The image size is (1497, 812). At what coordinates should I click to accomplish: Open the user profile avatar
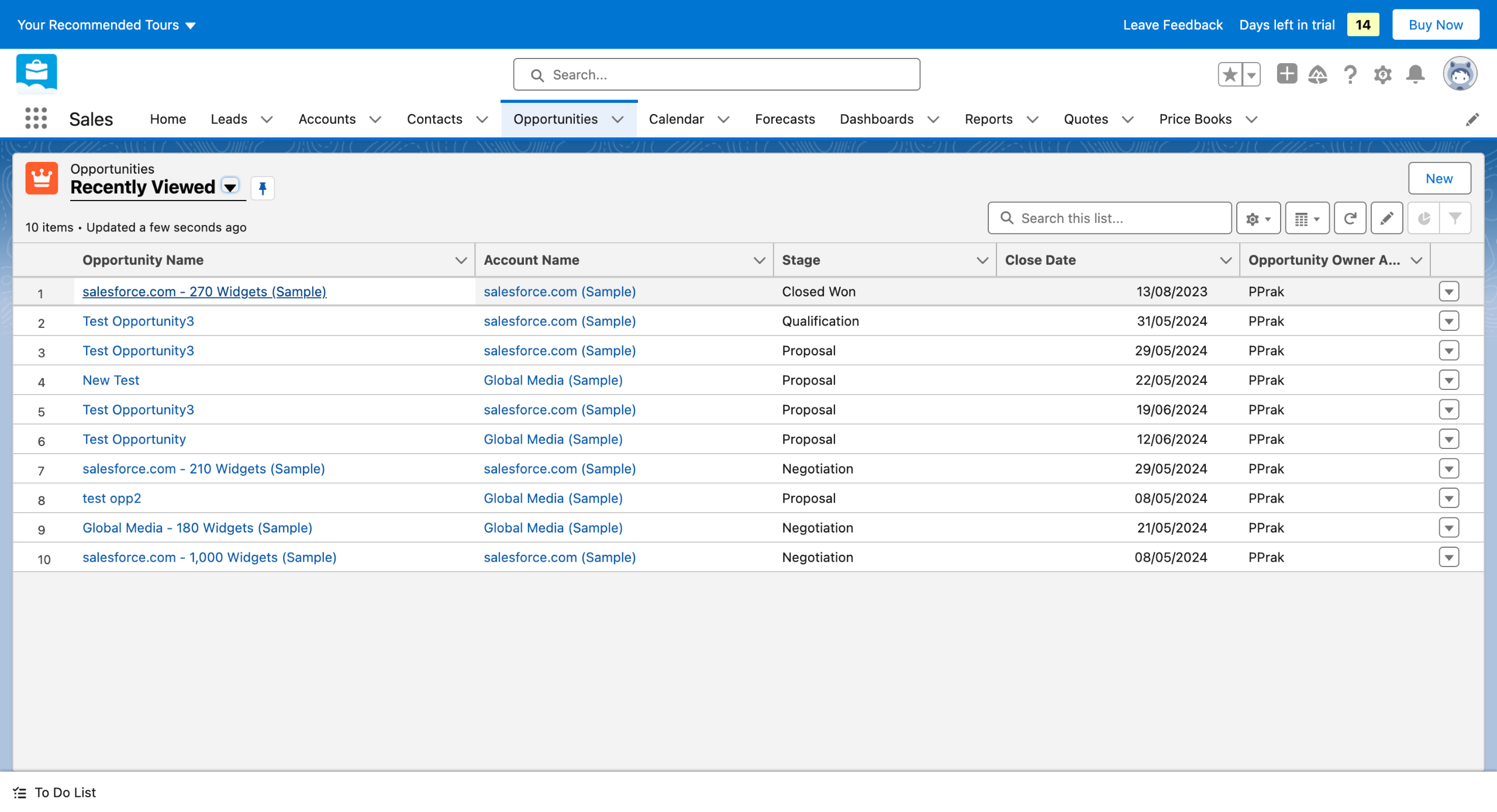[x=1460, y=74]
